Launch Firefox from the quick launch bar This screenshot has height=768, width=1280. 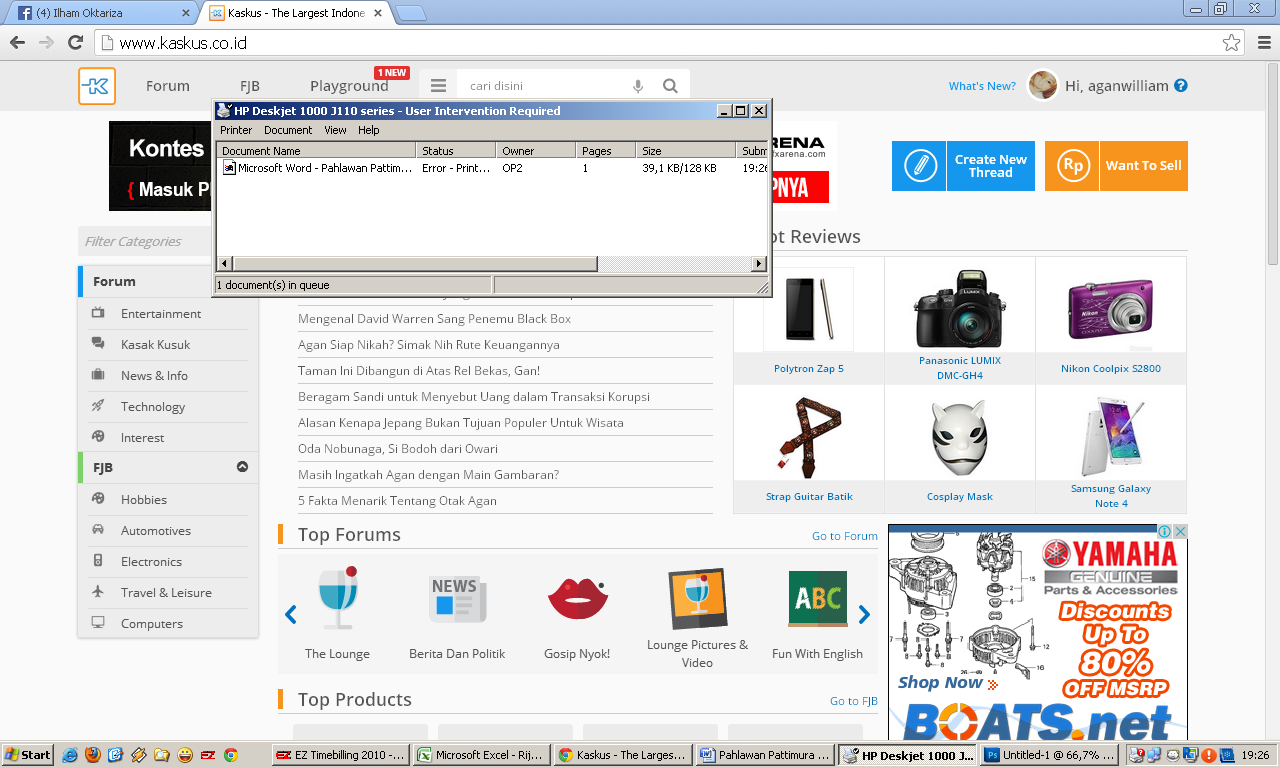point(93,755)
